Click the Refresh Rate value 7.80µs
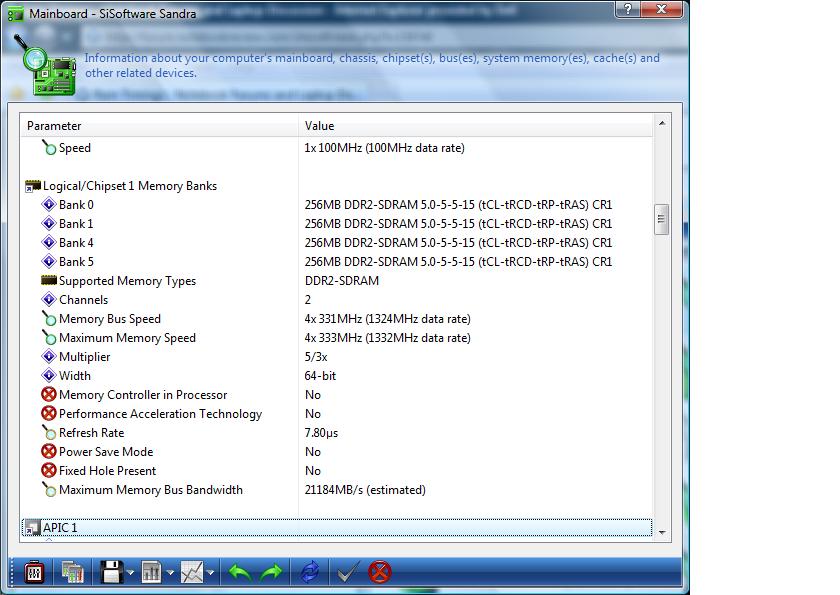 point(321,433)
